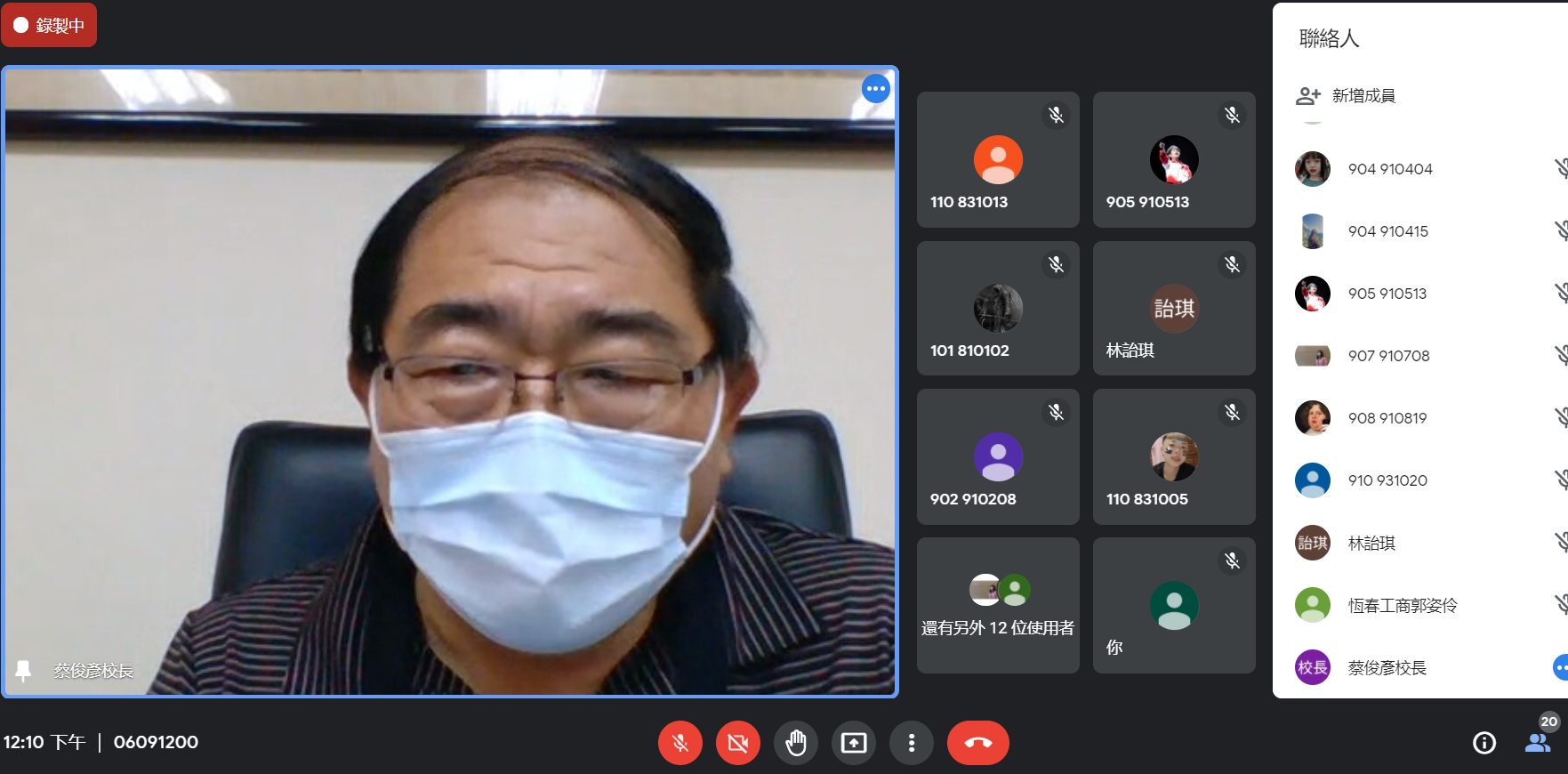
Task: Open meeting details info icon
Action: coord(1484,743)
